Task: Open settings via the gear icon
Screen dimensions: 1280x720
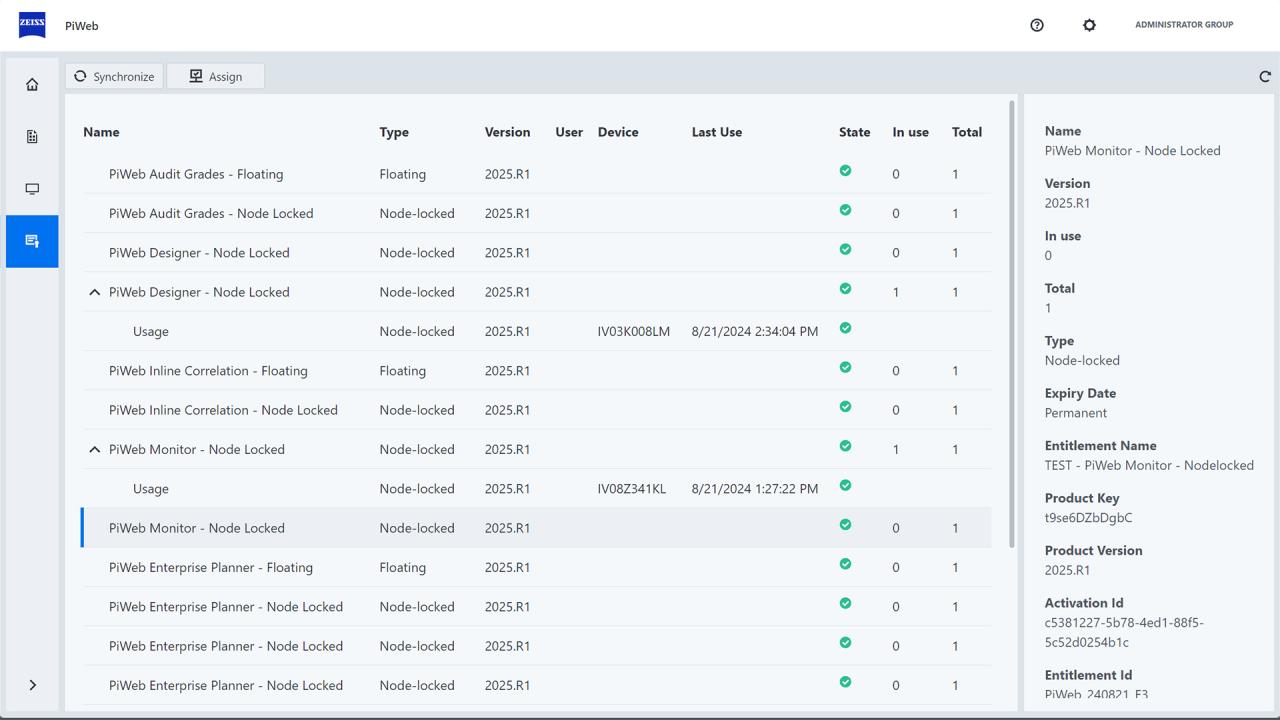Action: pyautogui.click(x=1089, y=25)
